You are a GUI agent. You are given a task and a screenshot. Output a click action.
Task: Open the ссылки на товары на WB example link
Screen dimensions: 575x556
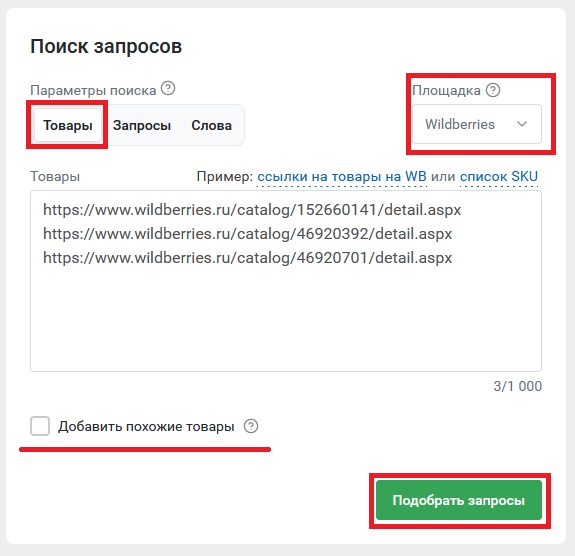pyautogui.click(x=342, y=177)
